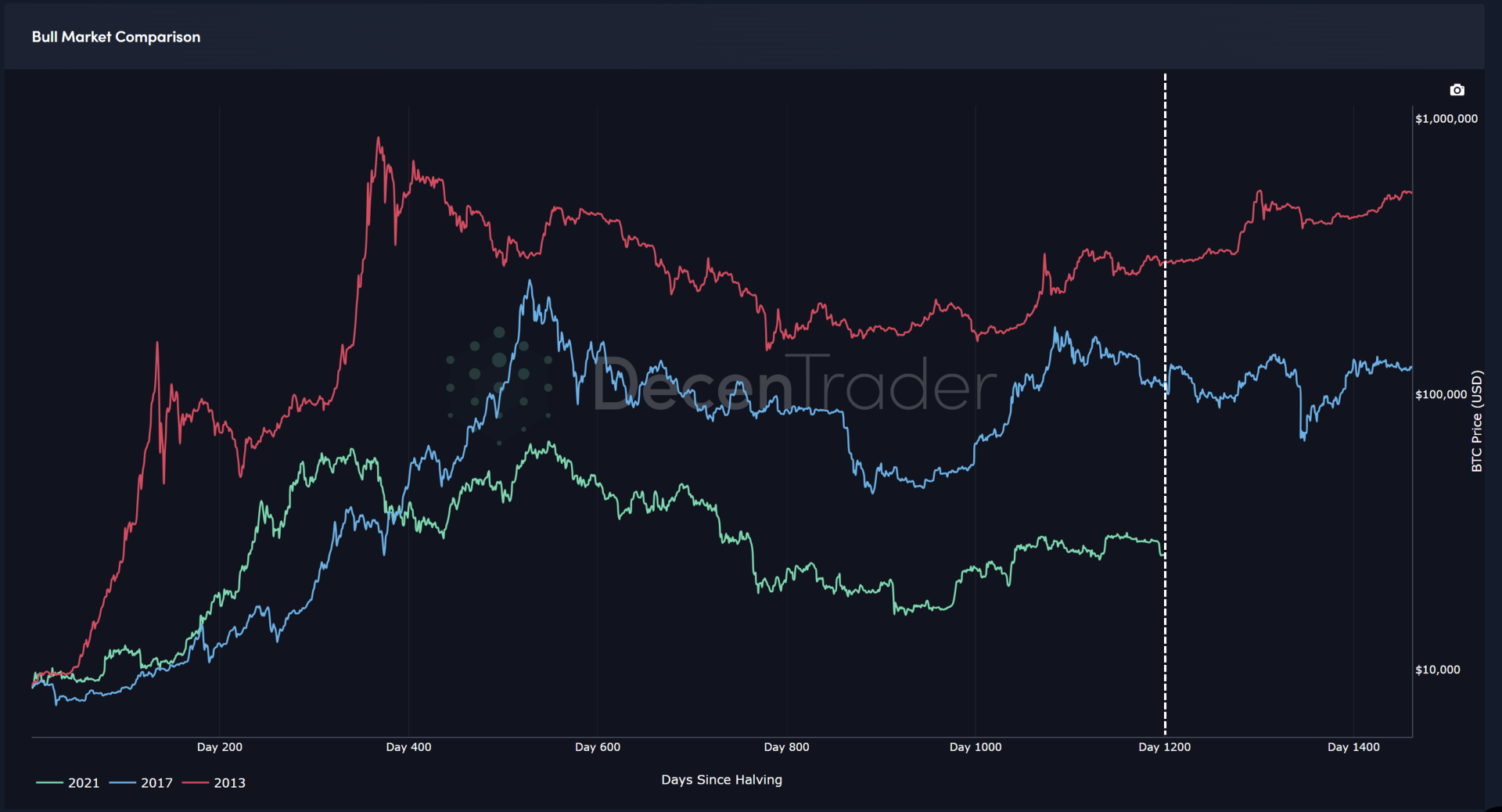Click the red line swatch in legend
The image size is (1502, 812).
(196, 783)
